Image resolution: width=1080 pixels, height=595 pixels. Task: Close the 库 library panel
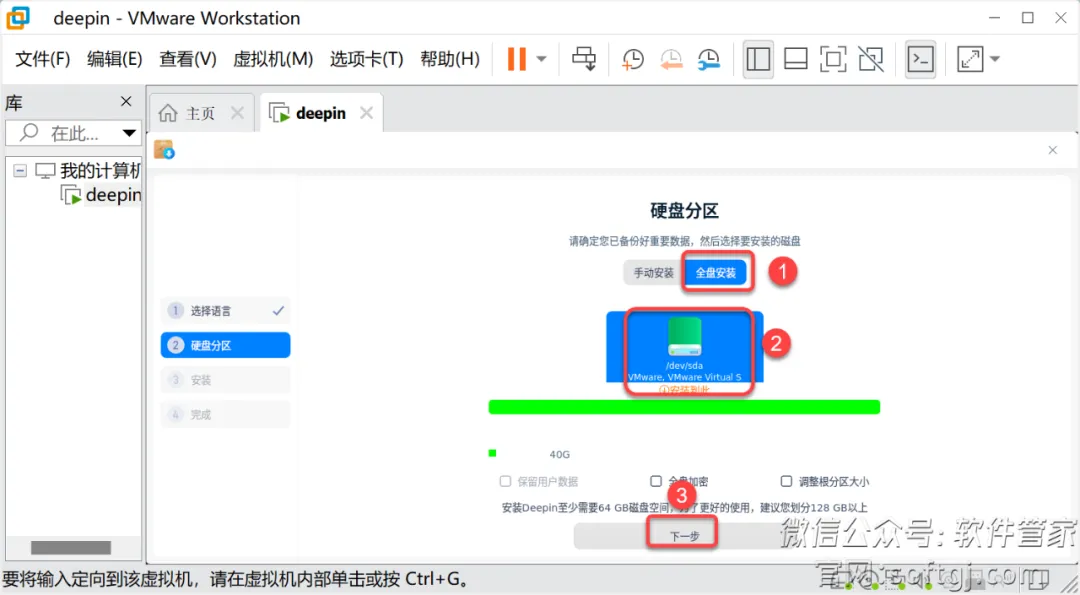(x=126, y=102)
